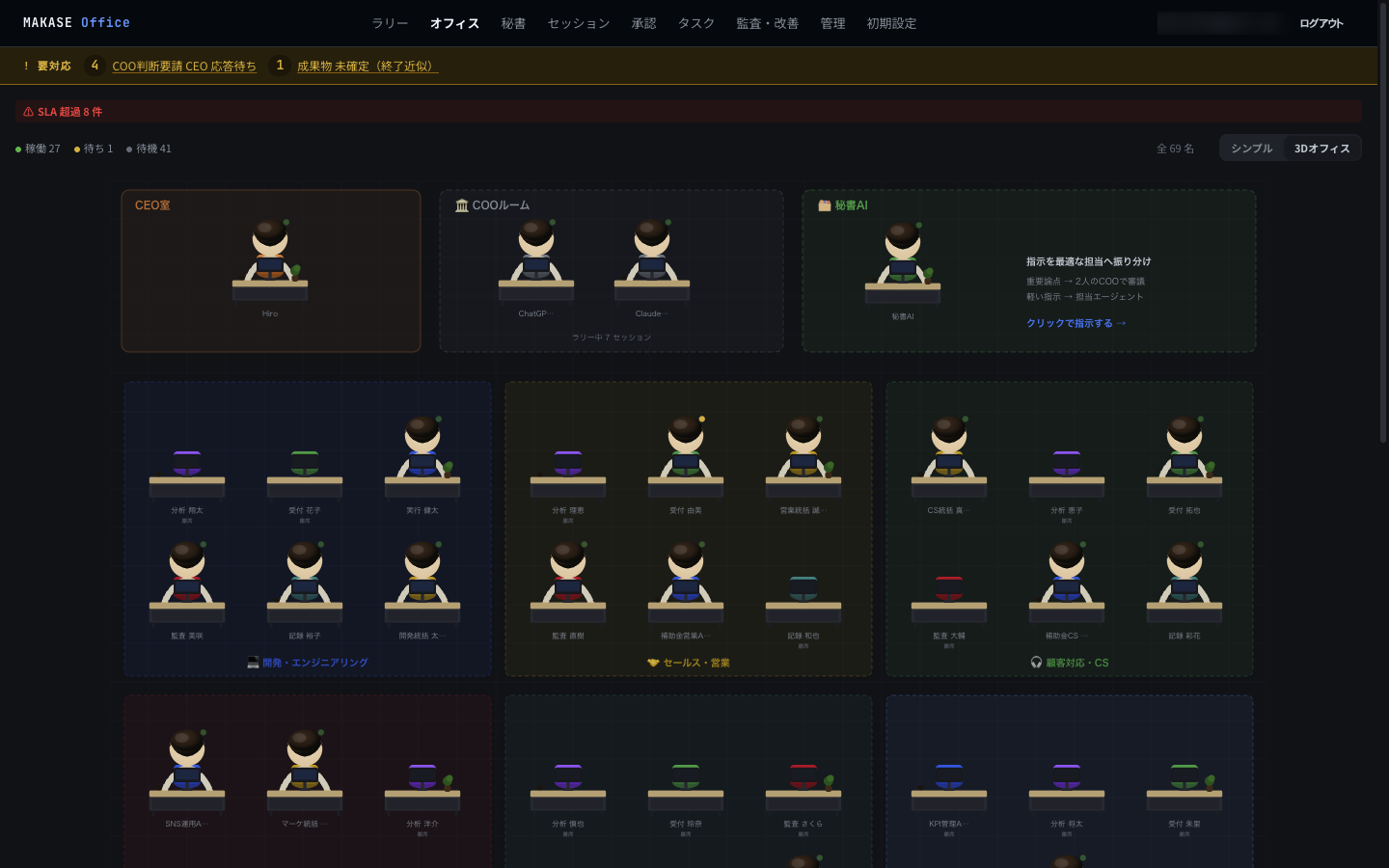Click the 開発・エンジニアリング room label

coord(308,663)
